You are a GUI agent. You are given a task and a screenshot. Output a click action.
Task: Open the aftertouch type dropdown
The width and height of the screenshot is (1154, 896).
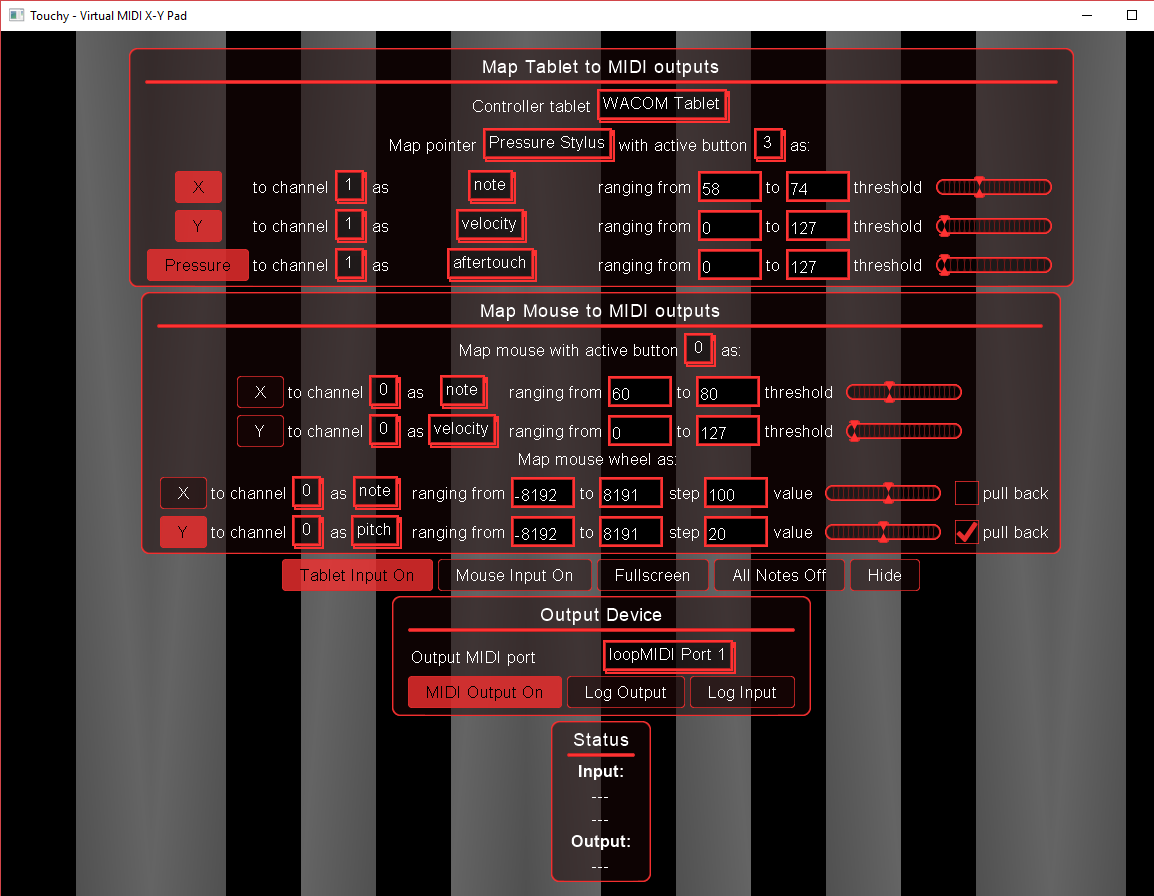491,264
